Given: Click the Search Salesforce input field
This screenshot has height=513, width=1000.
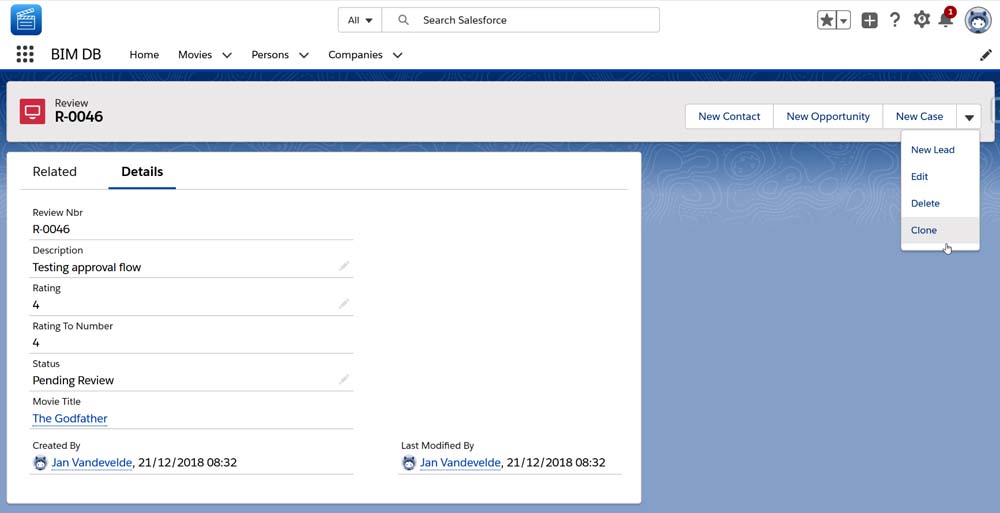Looking at the screenshot, I should (520, 20).
